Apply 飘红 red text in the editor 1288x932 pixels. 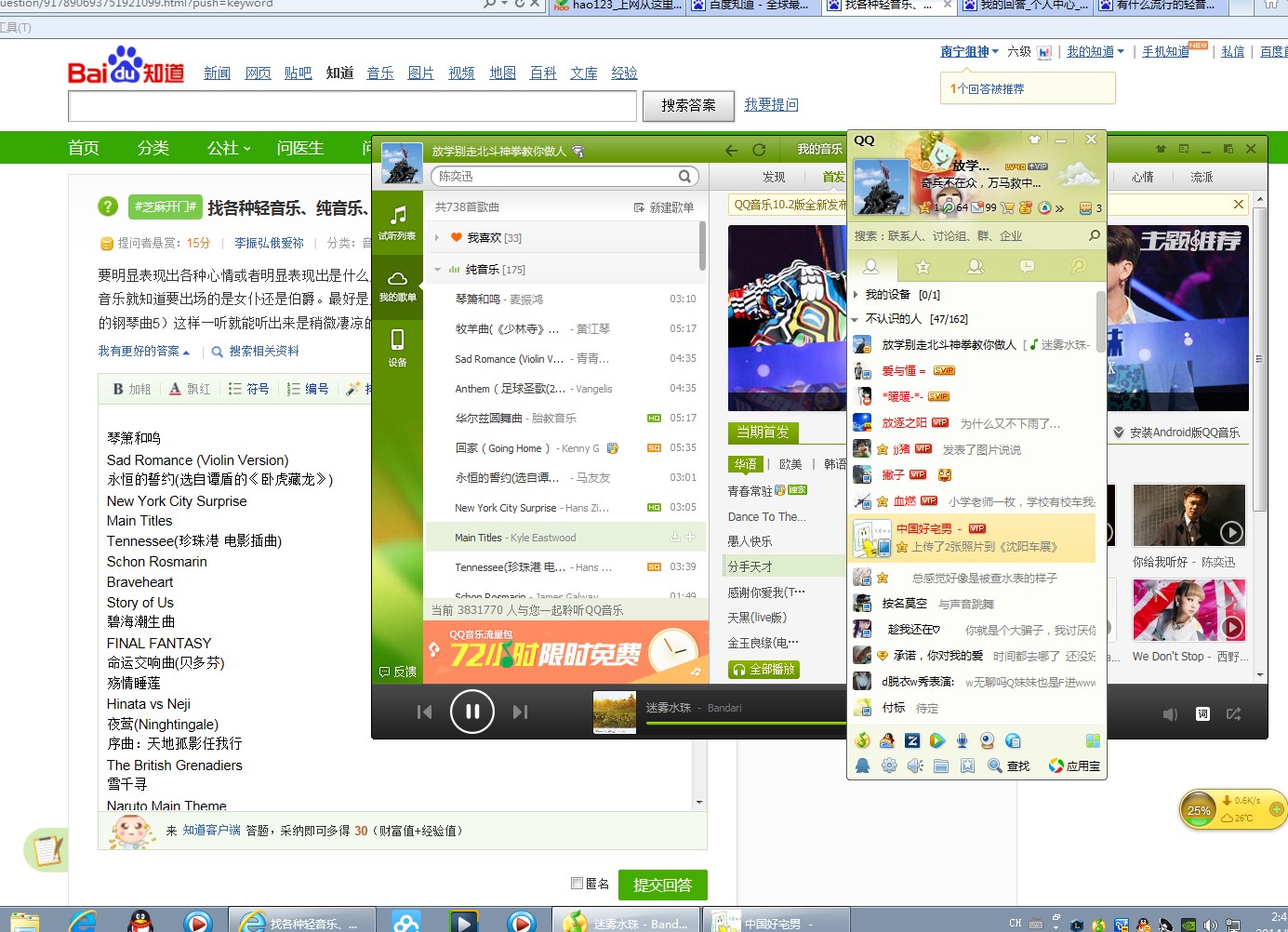190,389
